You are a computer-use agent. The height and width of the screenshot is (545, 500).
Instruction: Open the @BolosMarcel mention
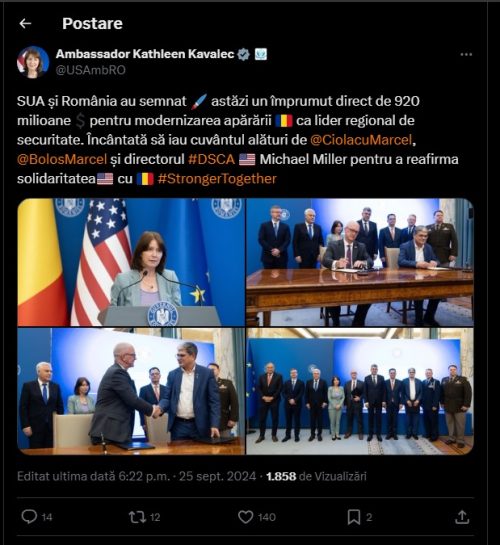[x=62, y=159]
